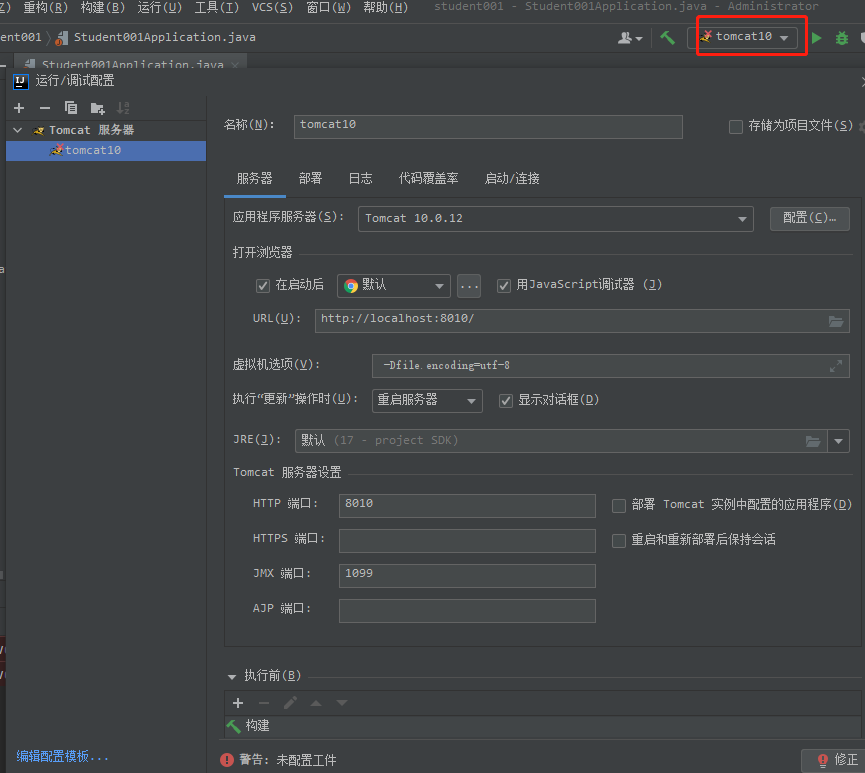Open the 构建(B) menu
Image resolution: width=865 pixels, height=773 pixels.
click(103, 8)
